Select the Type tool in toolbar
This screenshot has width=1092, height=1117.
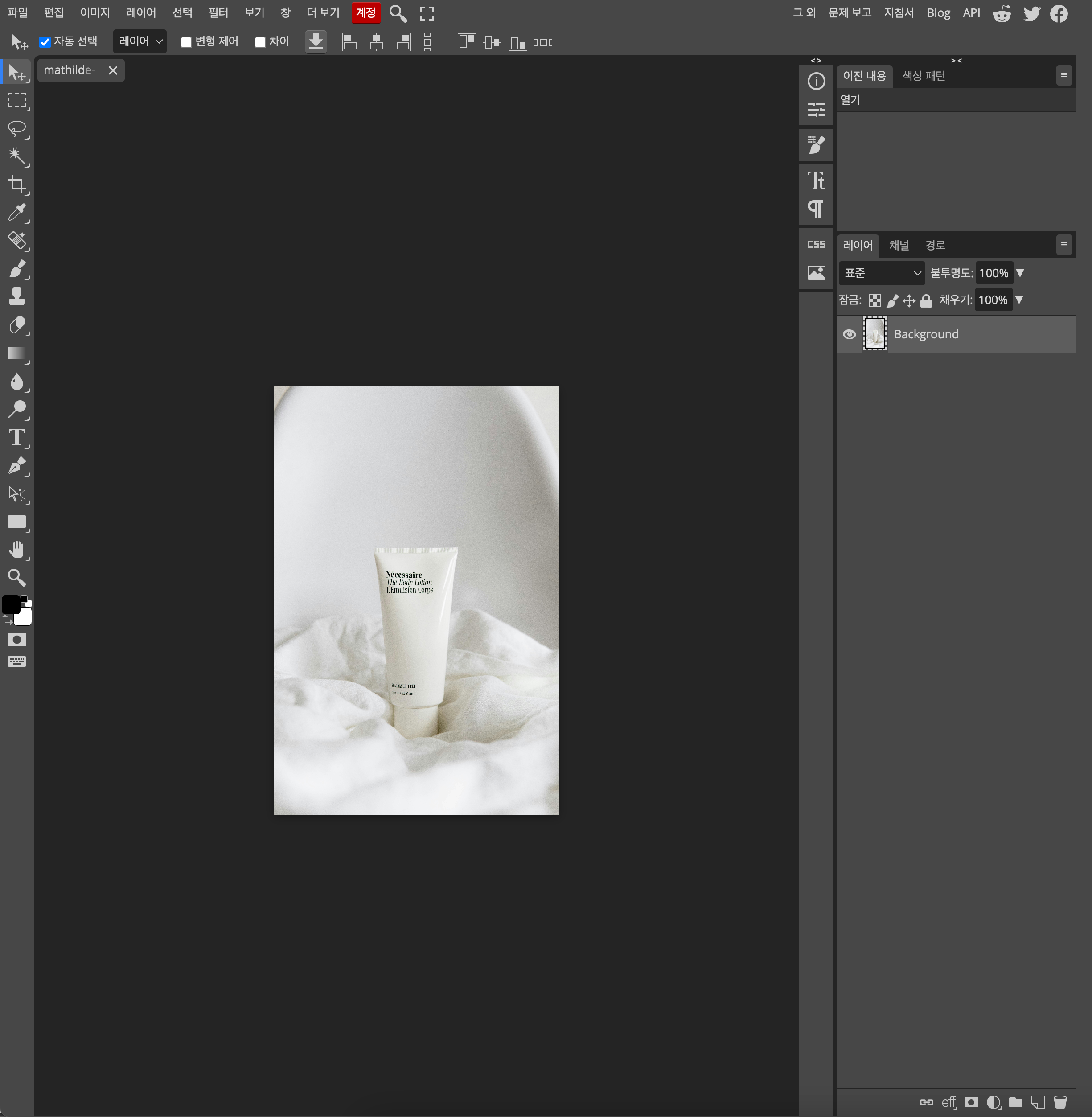click(16, 438)
